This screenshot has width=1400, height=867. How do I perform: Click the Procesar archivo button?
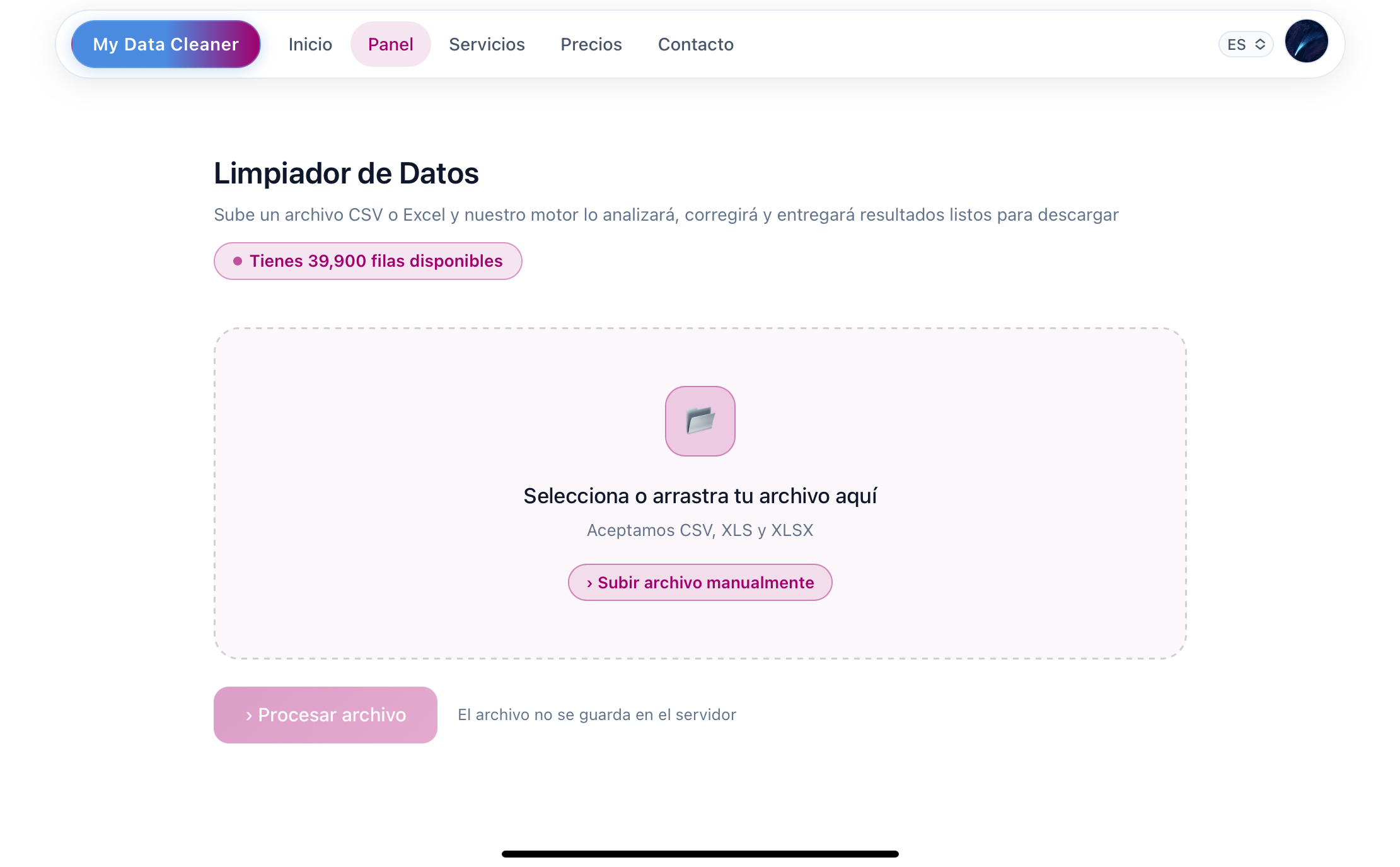click(325, 715)
